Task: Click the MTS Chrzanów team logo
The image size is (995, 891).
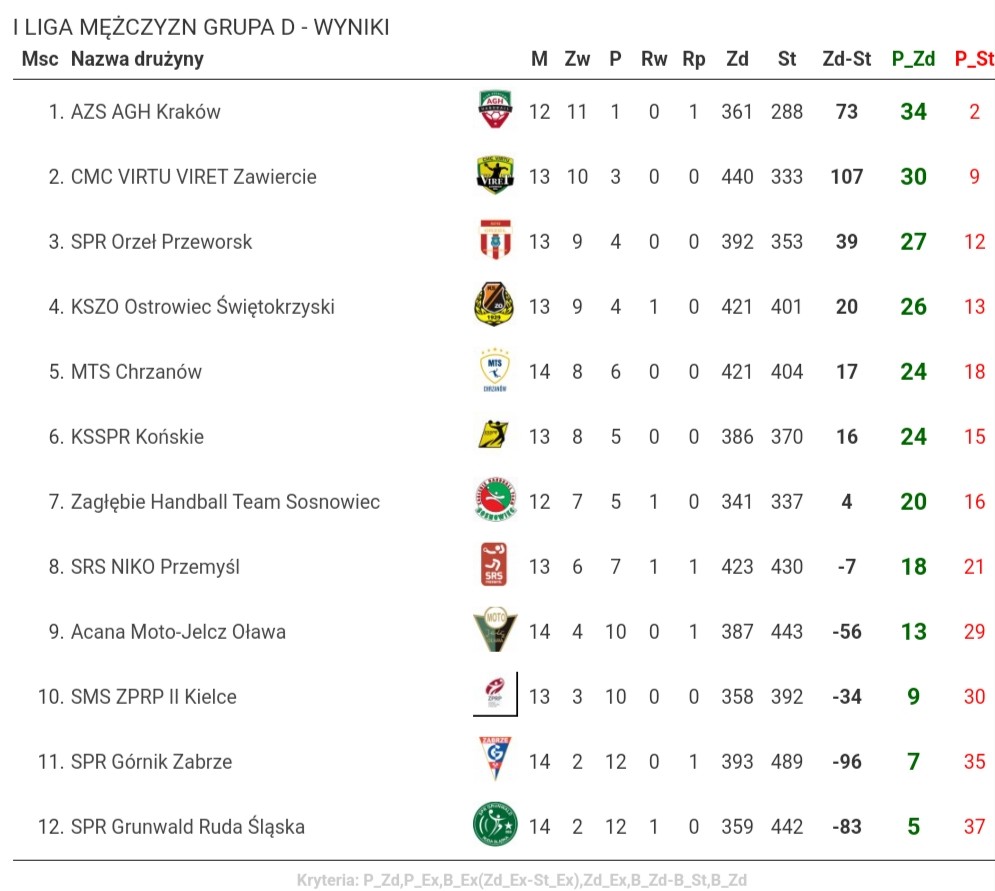Action: (x=495, y=371)
